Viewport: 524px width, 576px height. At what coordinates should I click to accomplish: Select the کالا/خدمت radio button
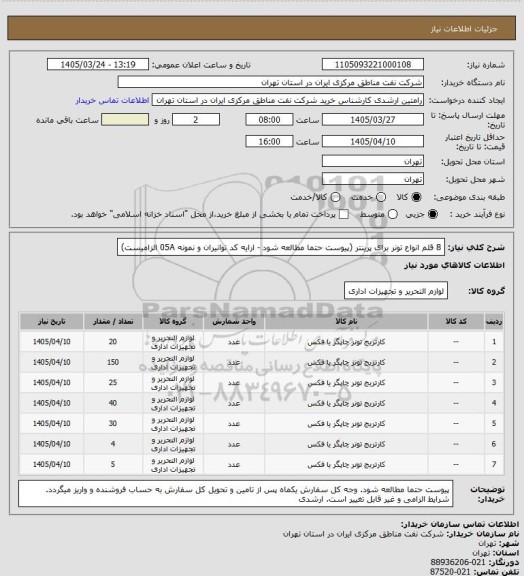pyautogui.click(x=335, y=197)
